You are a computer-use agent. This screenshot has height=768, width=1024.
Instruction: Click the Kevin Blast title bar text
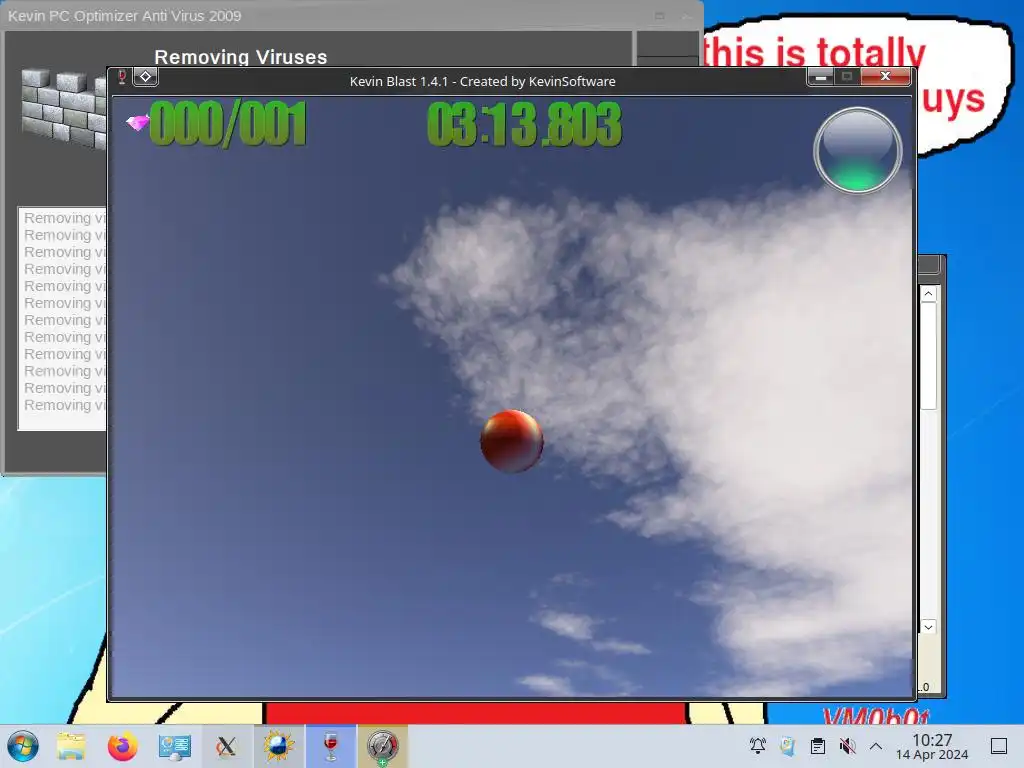(483, 82)
